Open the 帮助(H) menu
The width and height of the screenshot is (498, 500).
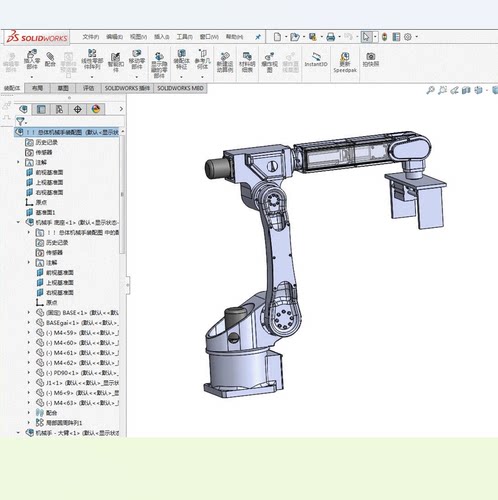(234, 37)
